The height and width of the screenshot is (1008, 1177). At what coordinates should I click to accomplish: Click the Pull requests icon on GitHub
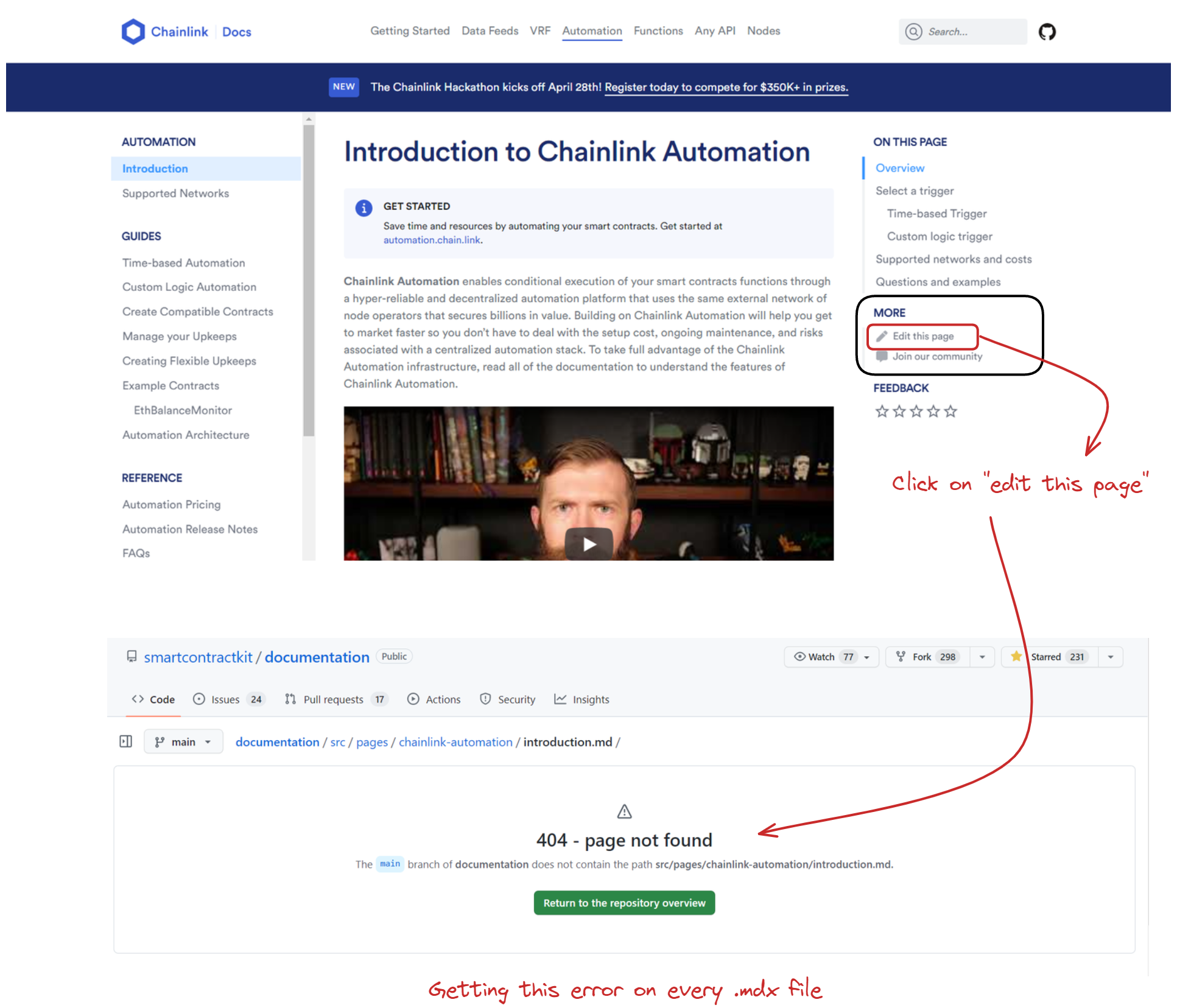pyautogui.click(x=291, y=699)
